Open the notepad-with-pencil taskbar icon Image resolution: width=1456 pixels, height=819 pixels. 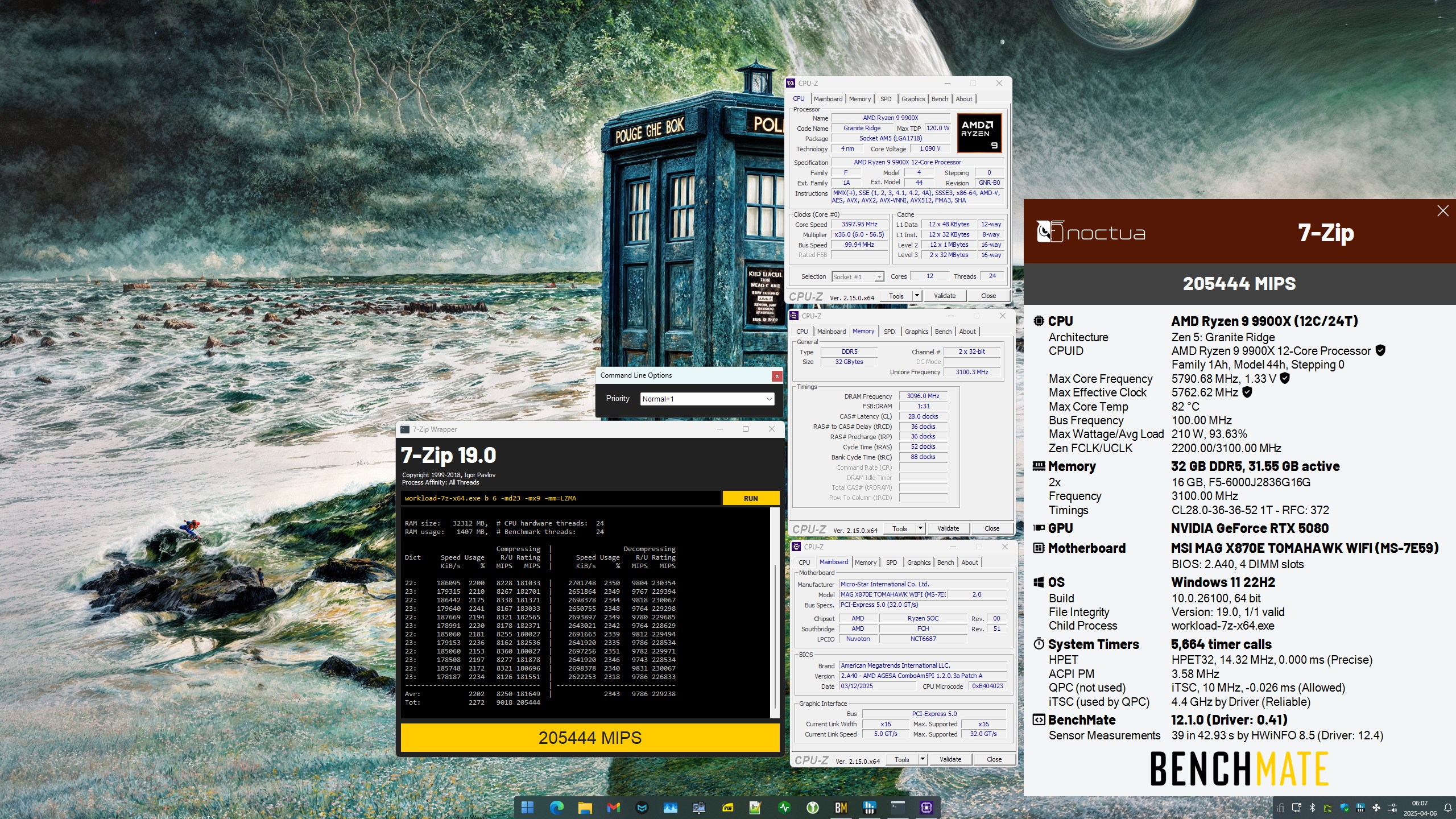[x=755, y=807]
